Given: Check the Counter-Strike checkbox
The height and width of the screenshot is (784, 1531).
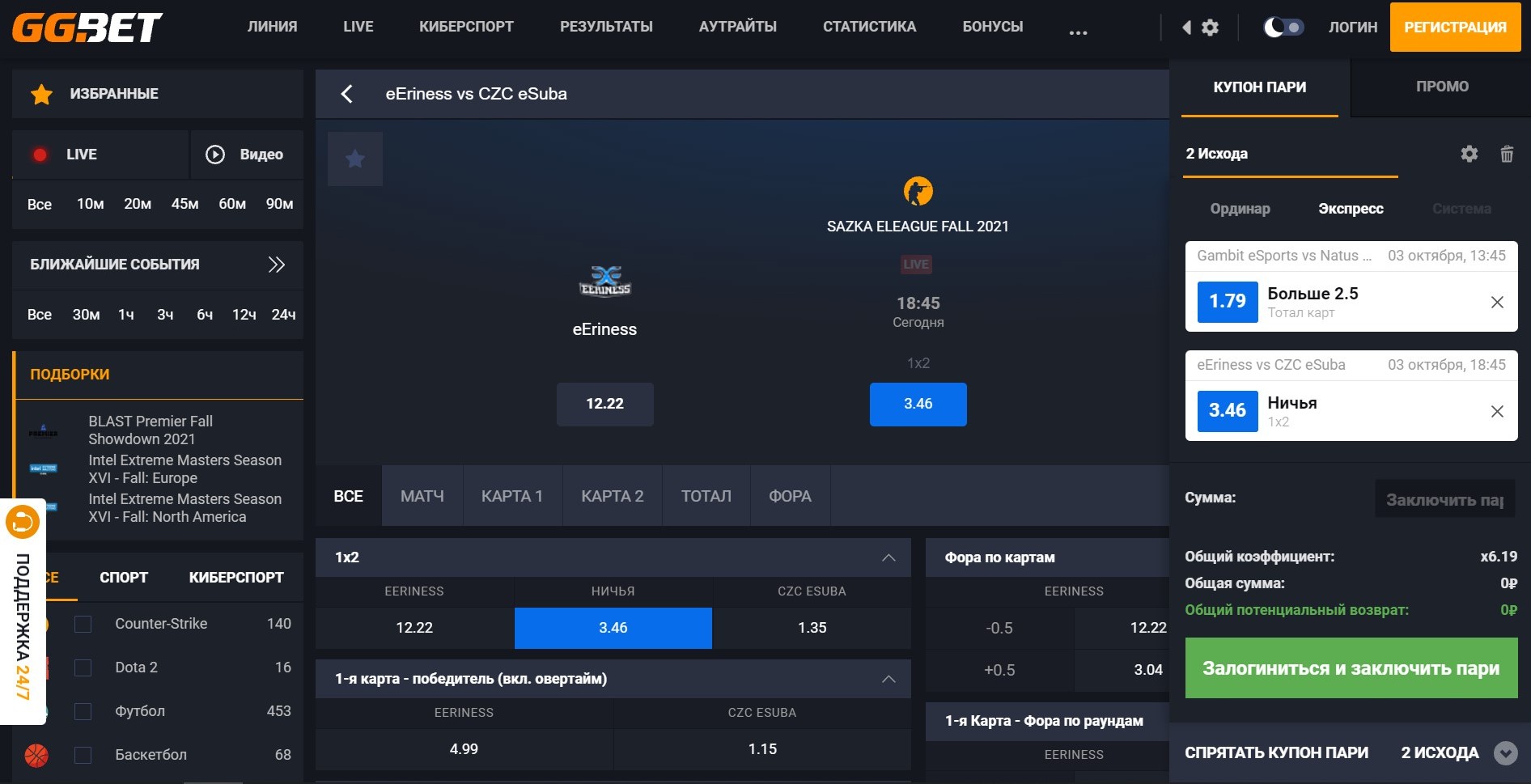Looking at the screenshot, I should [83, 624].
